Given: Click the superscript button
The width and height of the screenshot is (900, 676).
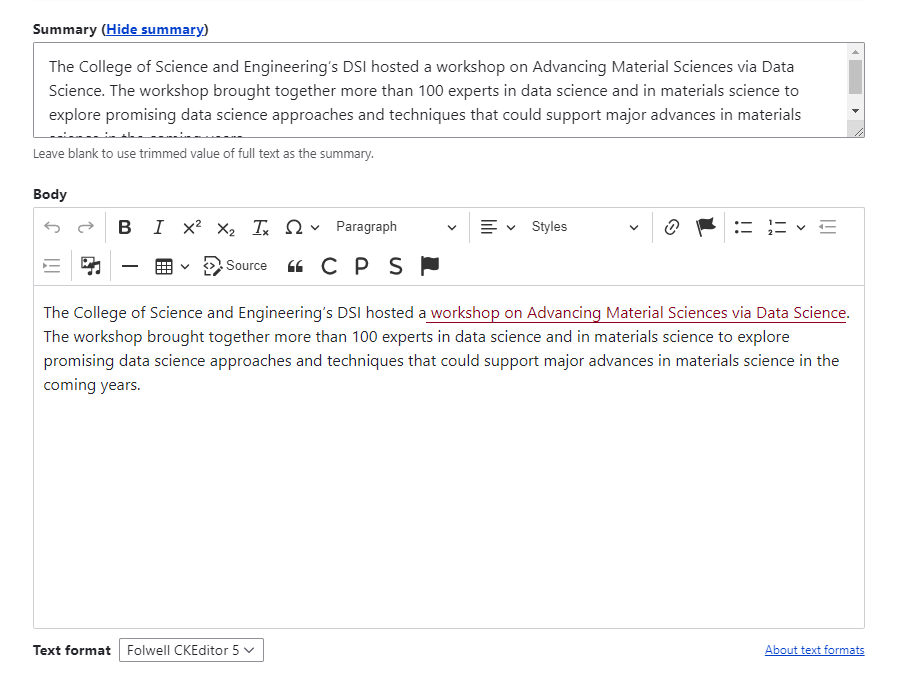Looking at the screenshot, I should click(x=192, y=227).
